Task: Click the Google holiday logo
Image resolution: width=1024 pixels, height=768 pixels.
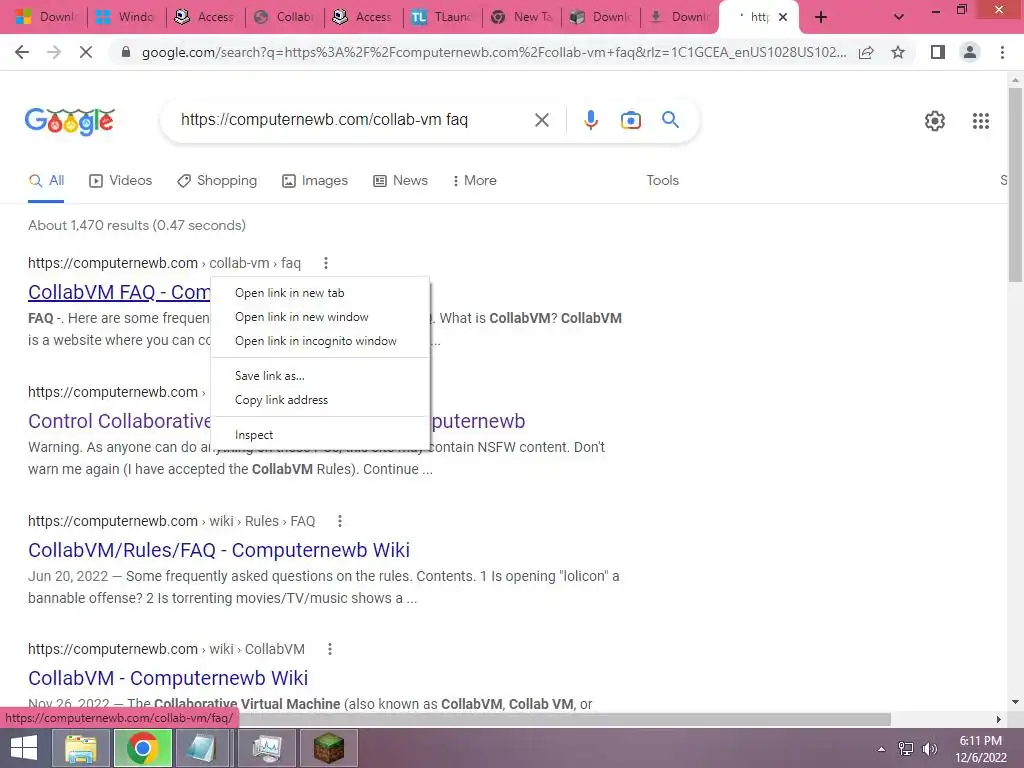Action: [70, 121]
